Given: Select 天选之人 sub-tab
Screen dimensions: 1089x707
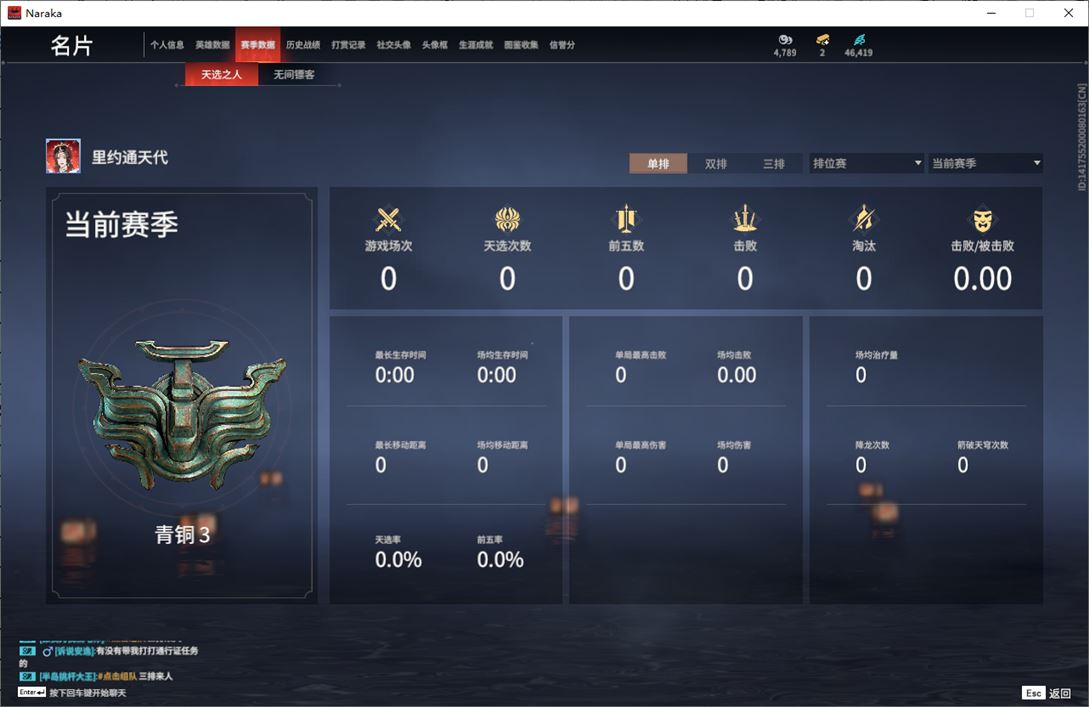Looking at the screenshot, I should 222,74.
